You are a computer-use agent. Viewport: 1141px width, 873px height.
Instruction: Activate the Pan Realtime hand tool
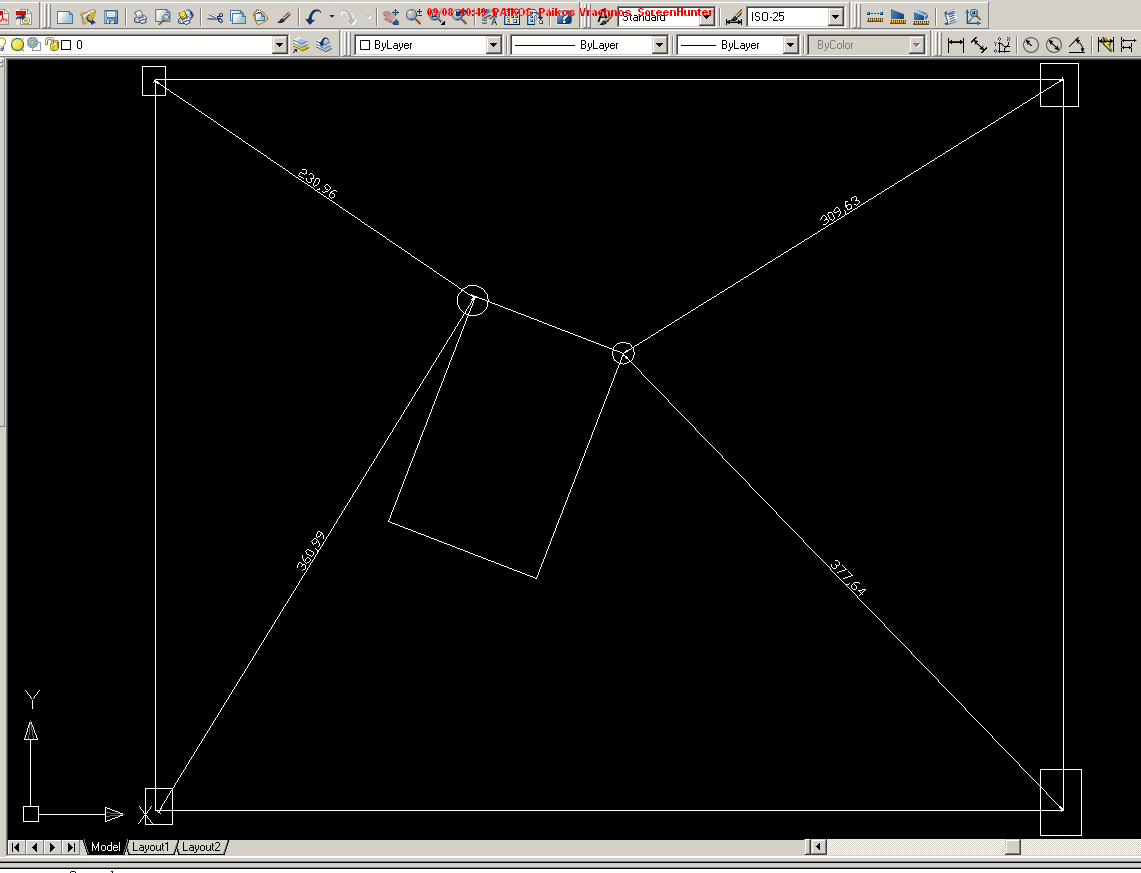point(391,17)
